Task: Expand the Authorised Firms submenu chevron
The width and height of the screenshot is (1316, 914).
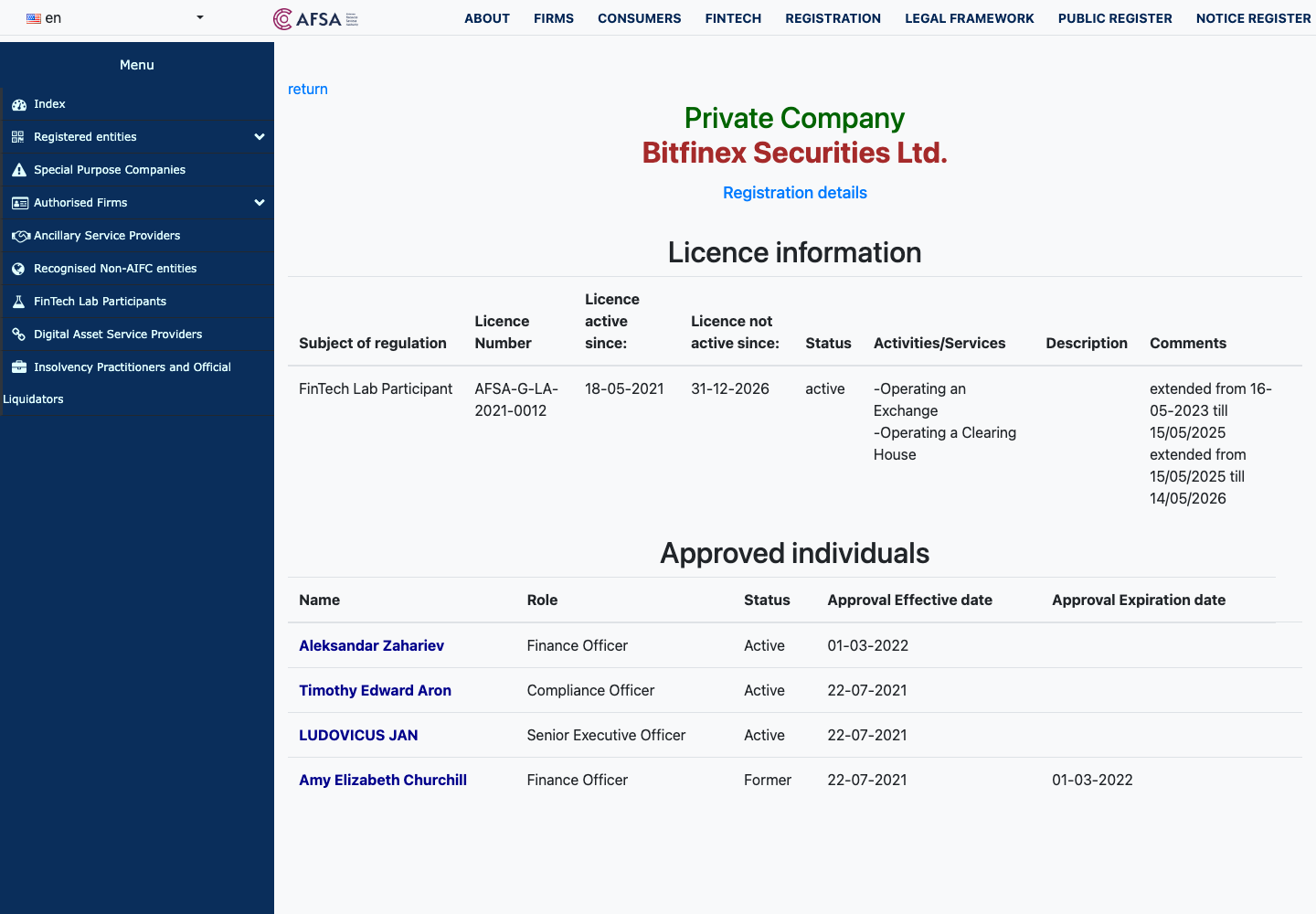Action: click(260, 203)
